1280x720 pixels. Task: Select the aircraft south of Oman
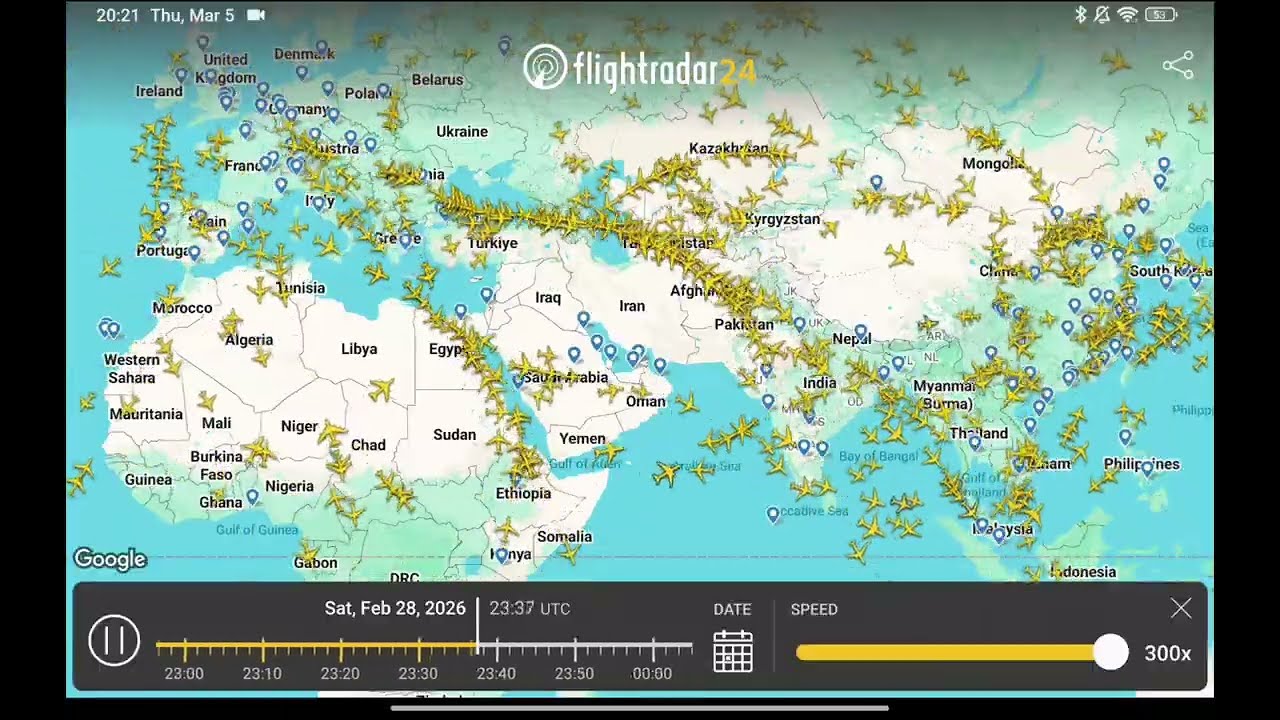click(x=686, y=404)
